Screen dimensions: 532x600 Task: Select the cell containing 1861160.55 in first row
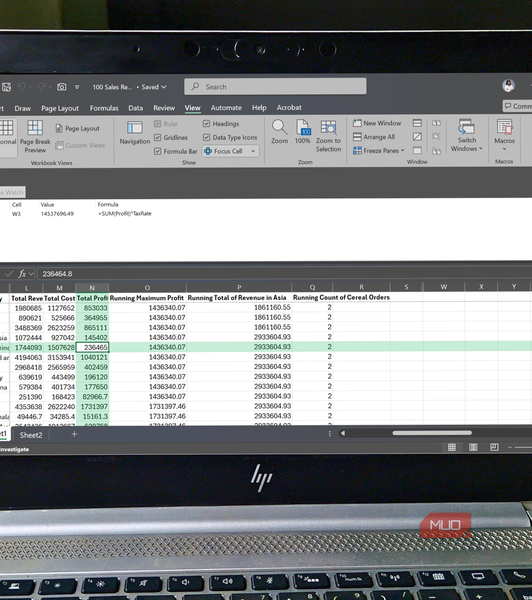(x=239, y=307)
